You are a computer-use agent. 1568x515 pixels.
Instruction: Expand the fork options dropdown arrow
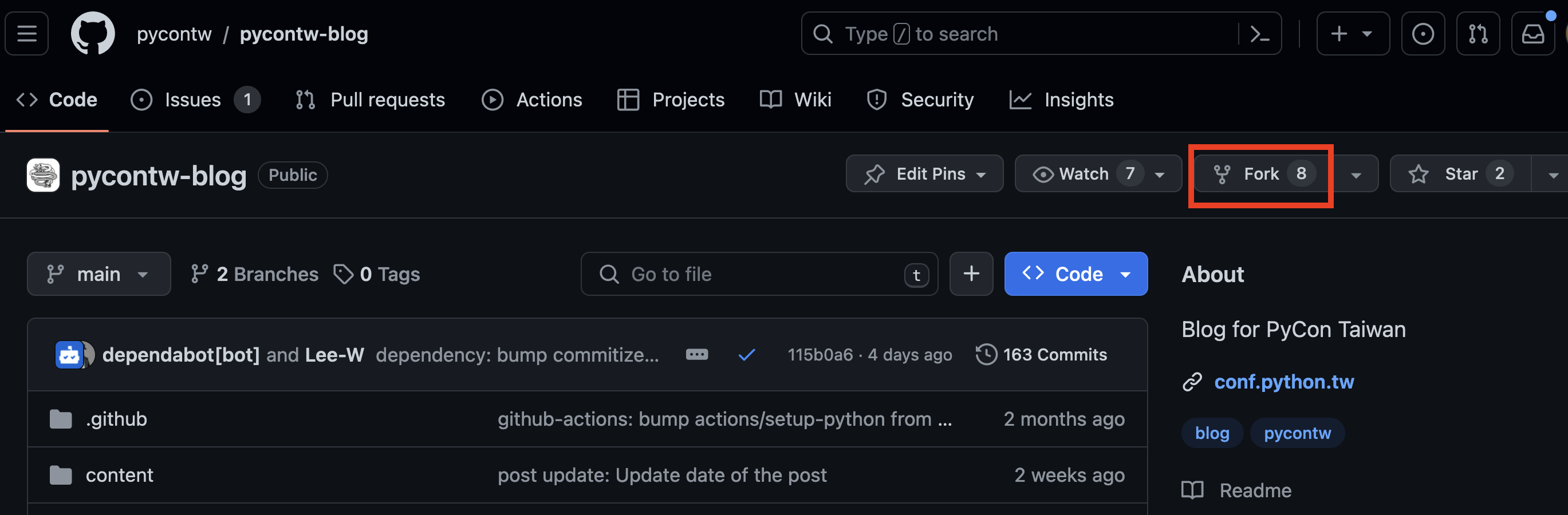[1355, 175]
